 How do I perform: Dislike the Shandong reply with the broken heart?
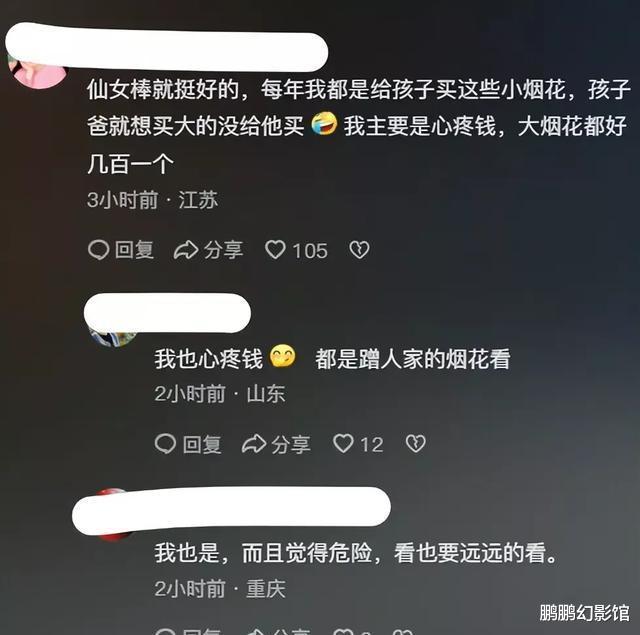416,444
